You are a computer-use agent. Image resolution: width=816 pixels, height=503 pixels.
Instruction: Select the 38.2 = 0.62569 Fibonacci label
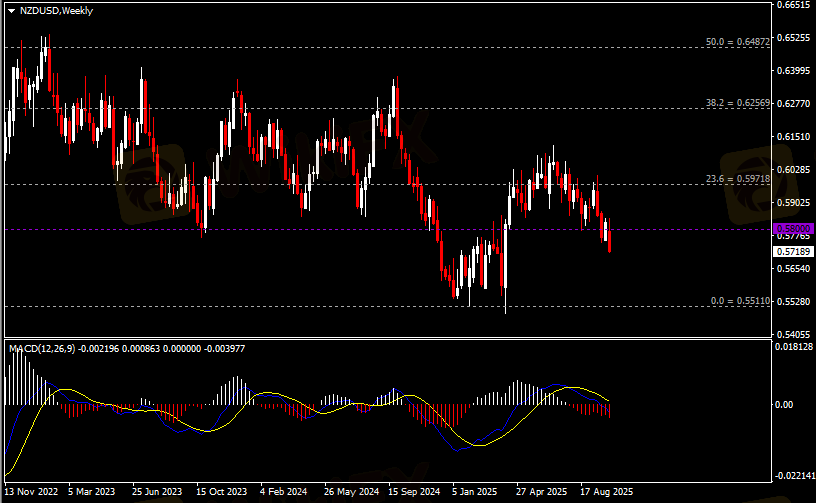pos(738,103)
